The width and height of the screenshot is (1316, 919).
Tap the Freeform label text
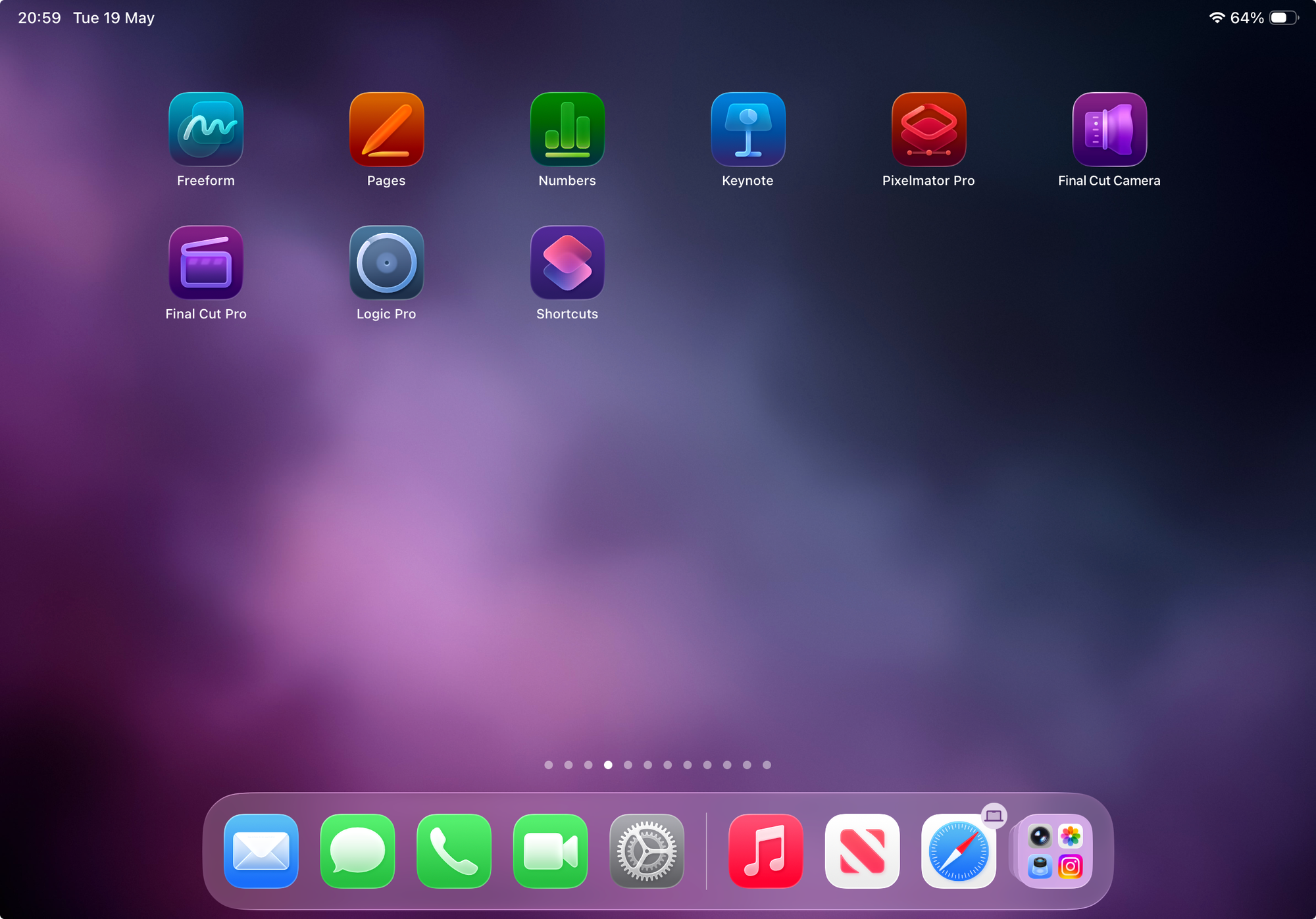pos(206,180)
